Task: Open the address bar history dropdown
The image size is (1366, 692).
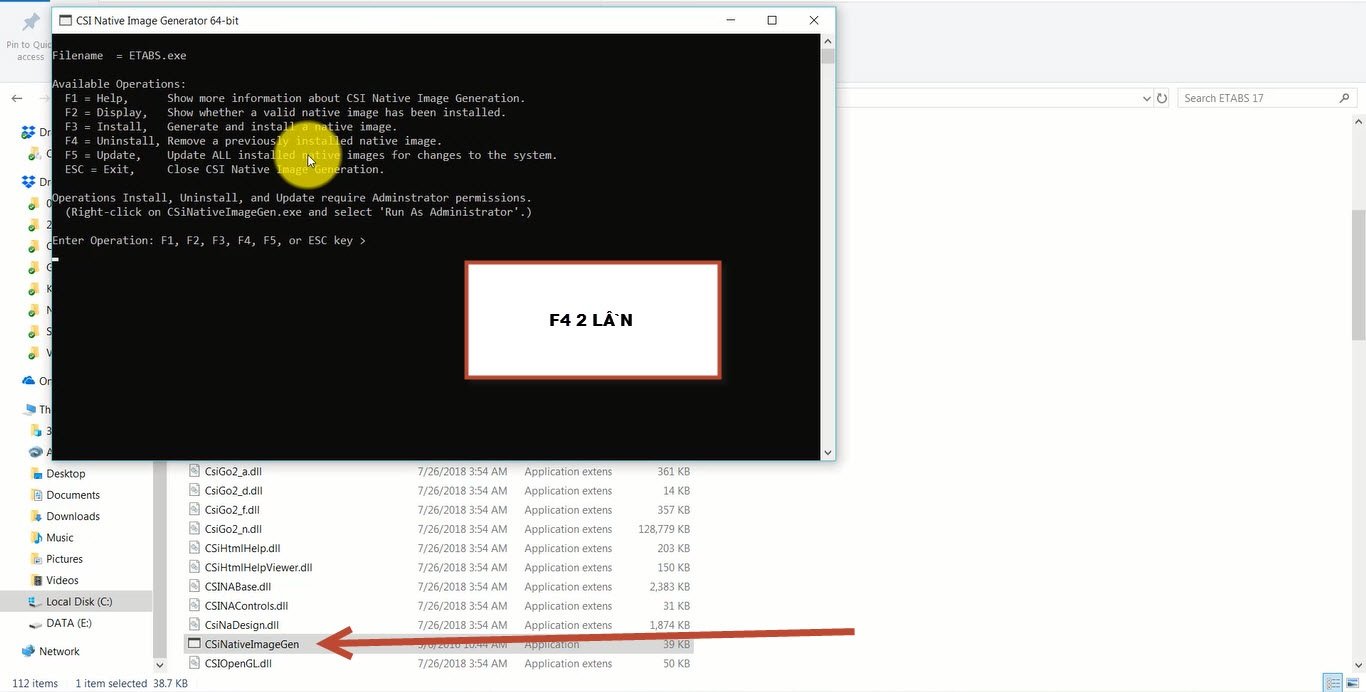Action: pos(1146,98)
